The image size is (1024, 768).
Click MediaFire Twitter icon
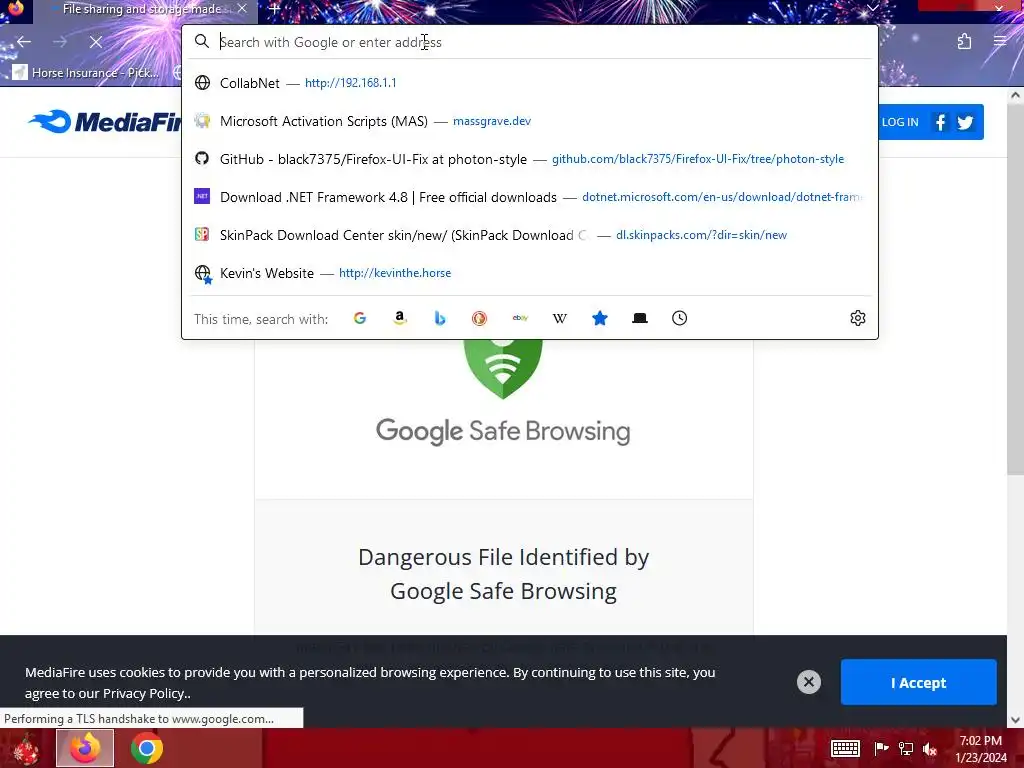(x=965, y=122)
